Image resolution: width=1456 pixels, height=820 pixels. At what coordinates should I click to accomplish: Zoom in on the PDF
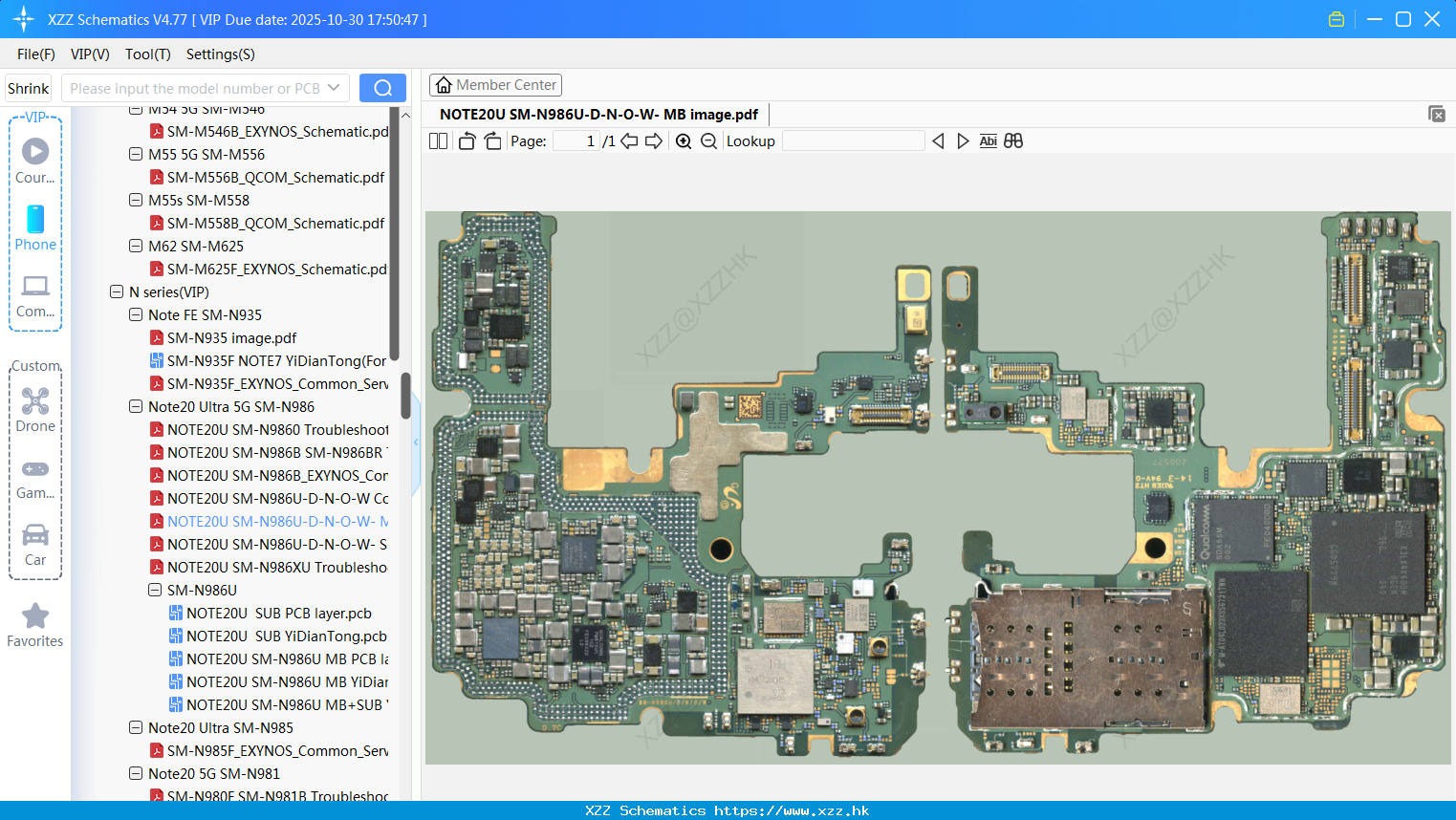point(684,141)
